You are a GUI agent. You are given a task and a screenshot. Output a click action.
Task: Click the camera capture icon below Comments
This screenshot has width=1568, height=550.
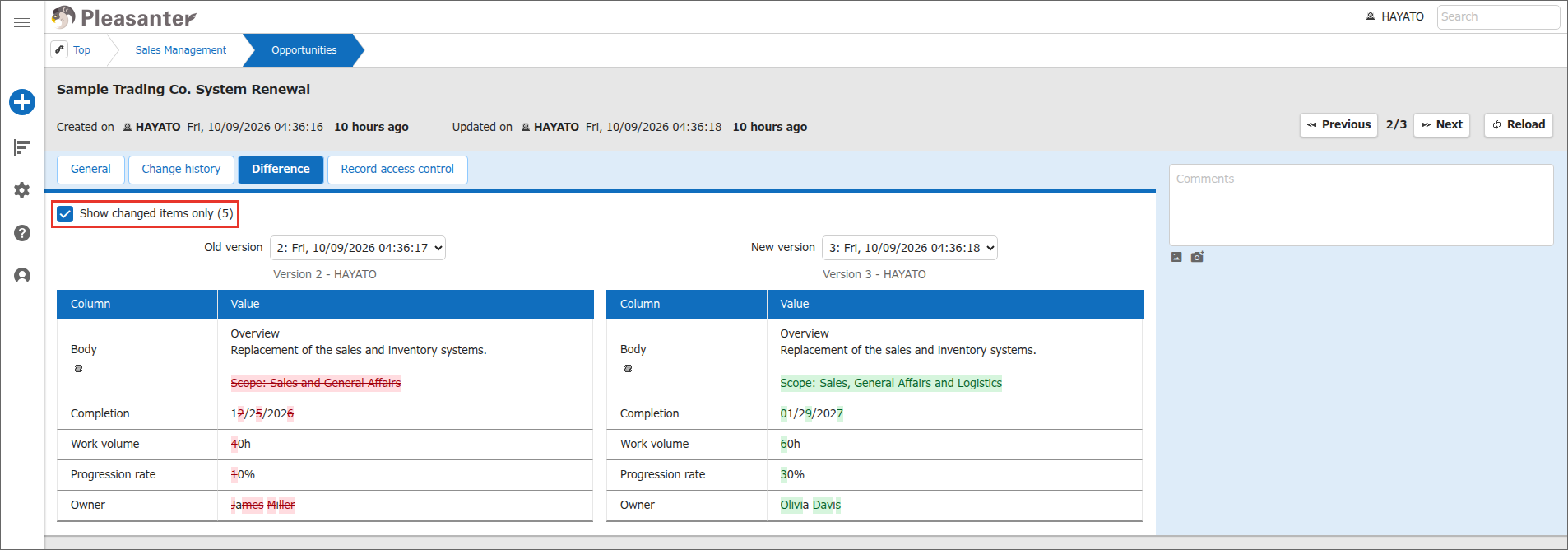tap(1197, 257)
